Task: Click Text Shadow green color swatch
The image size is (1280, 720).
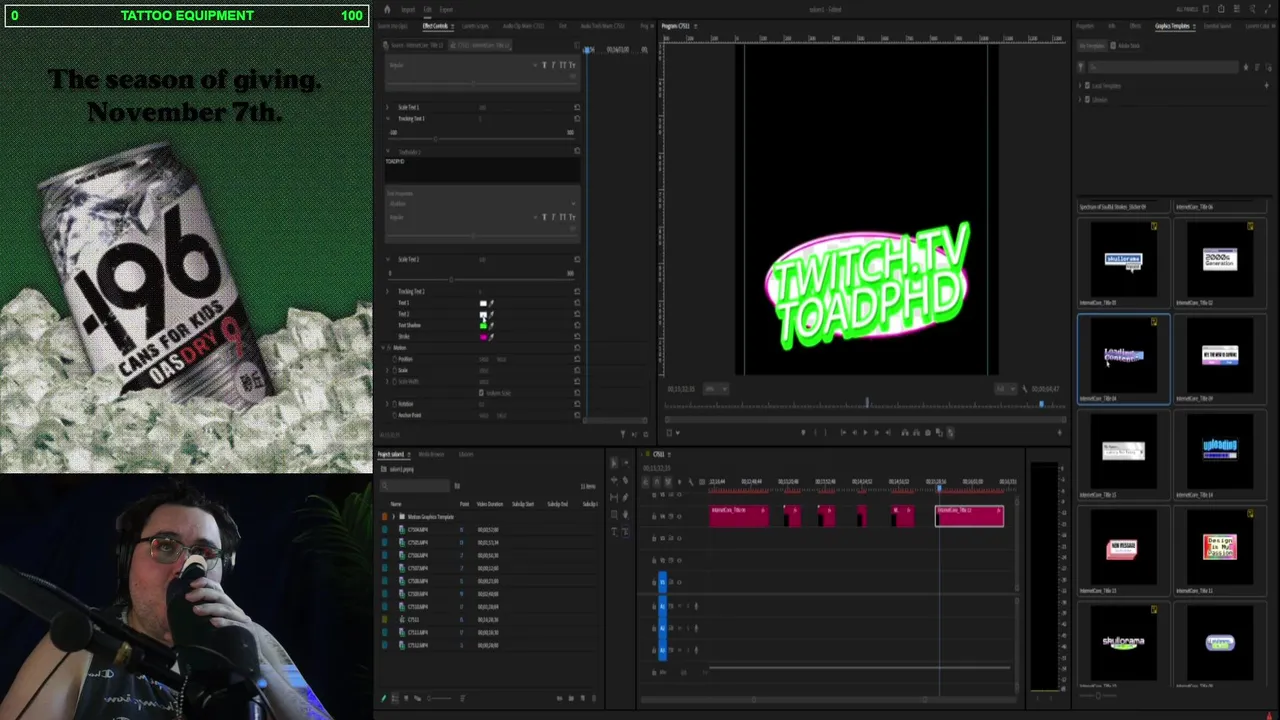Action: [x=483, y=325]
